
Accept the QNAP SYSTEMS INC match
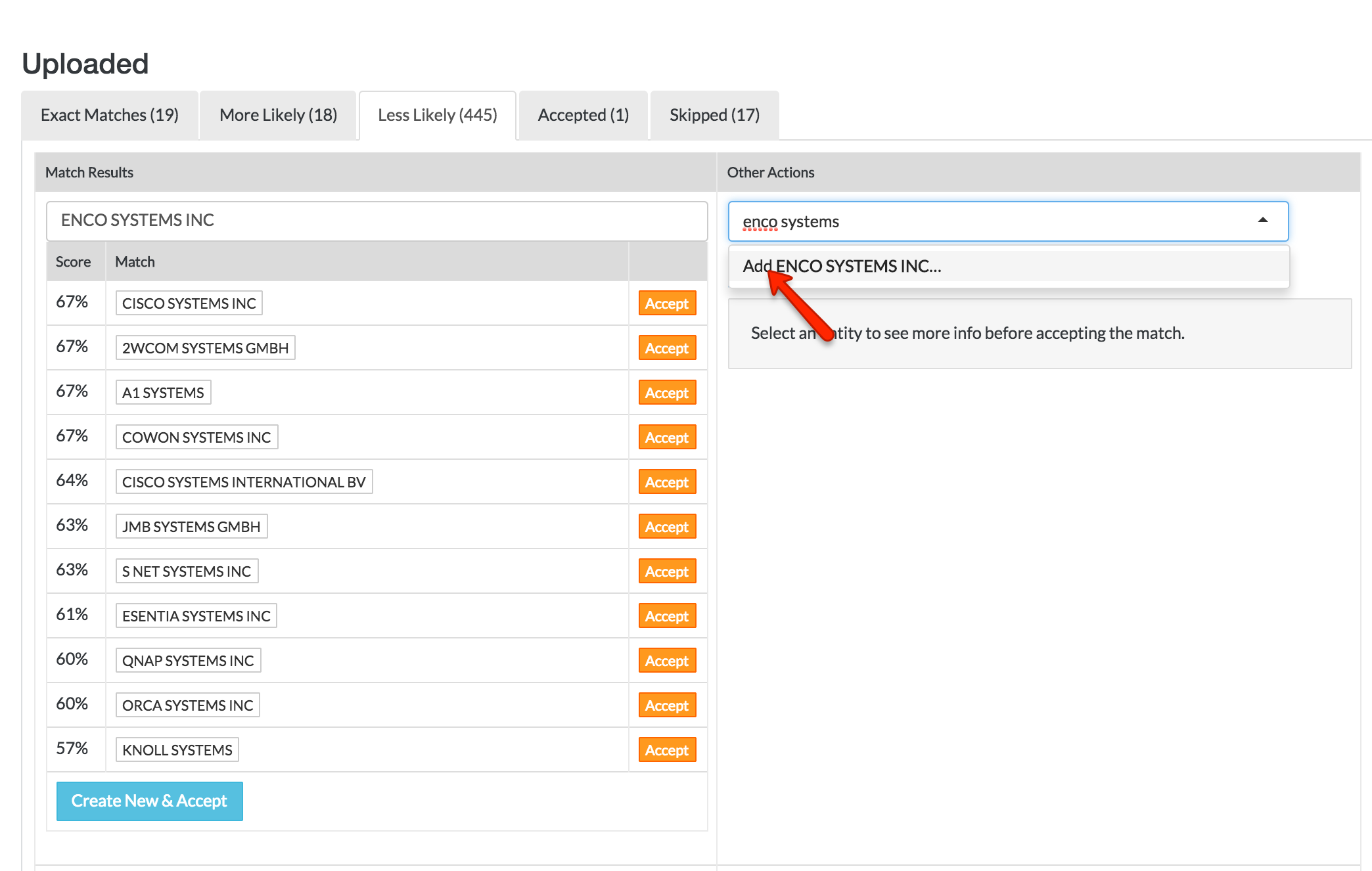[666, 661]
